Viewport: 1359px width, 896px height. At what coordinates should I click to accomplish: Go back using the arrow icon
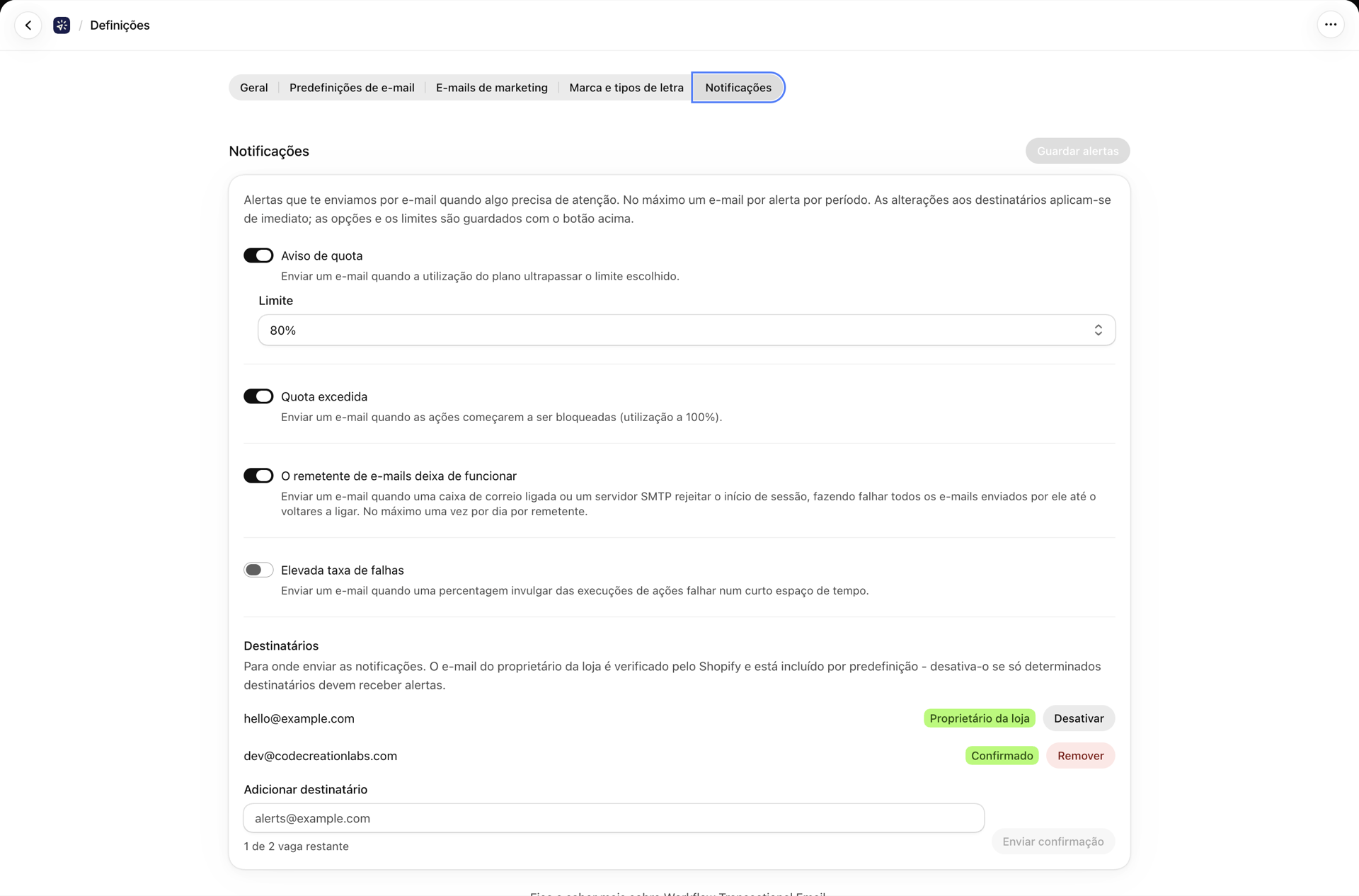click(x=28, y=25)
